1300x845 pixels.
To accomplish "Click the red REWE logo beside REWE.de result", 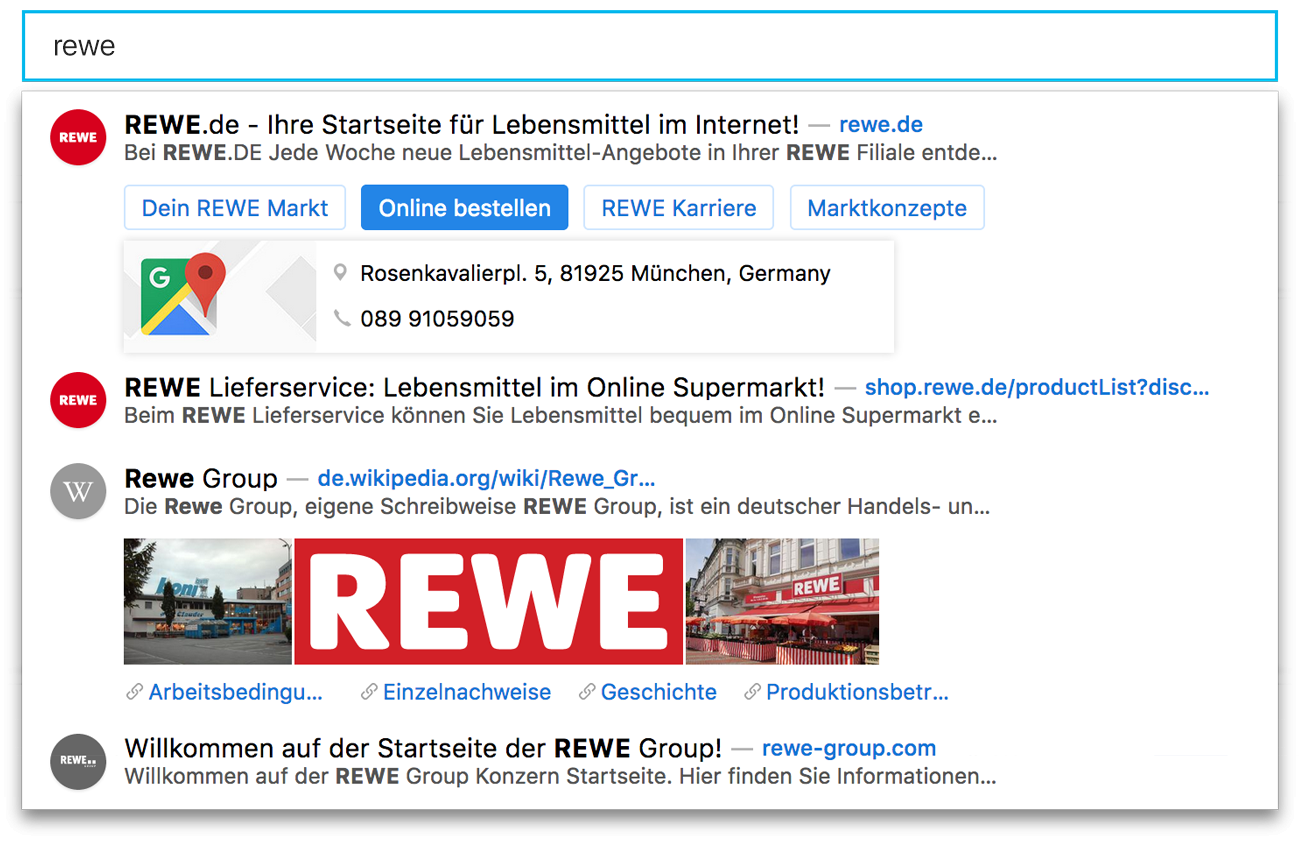I will pyautogui.click(x=78, y=137).
